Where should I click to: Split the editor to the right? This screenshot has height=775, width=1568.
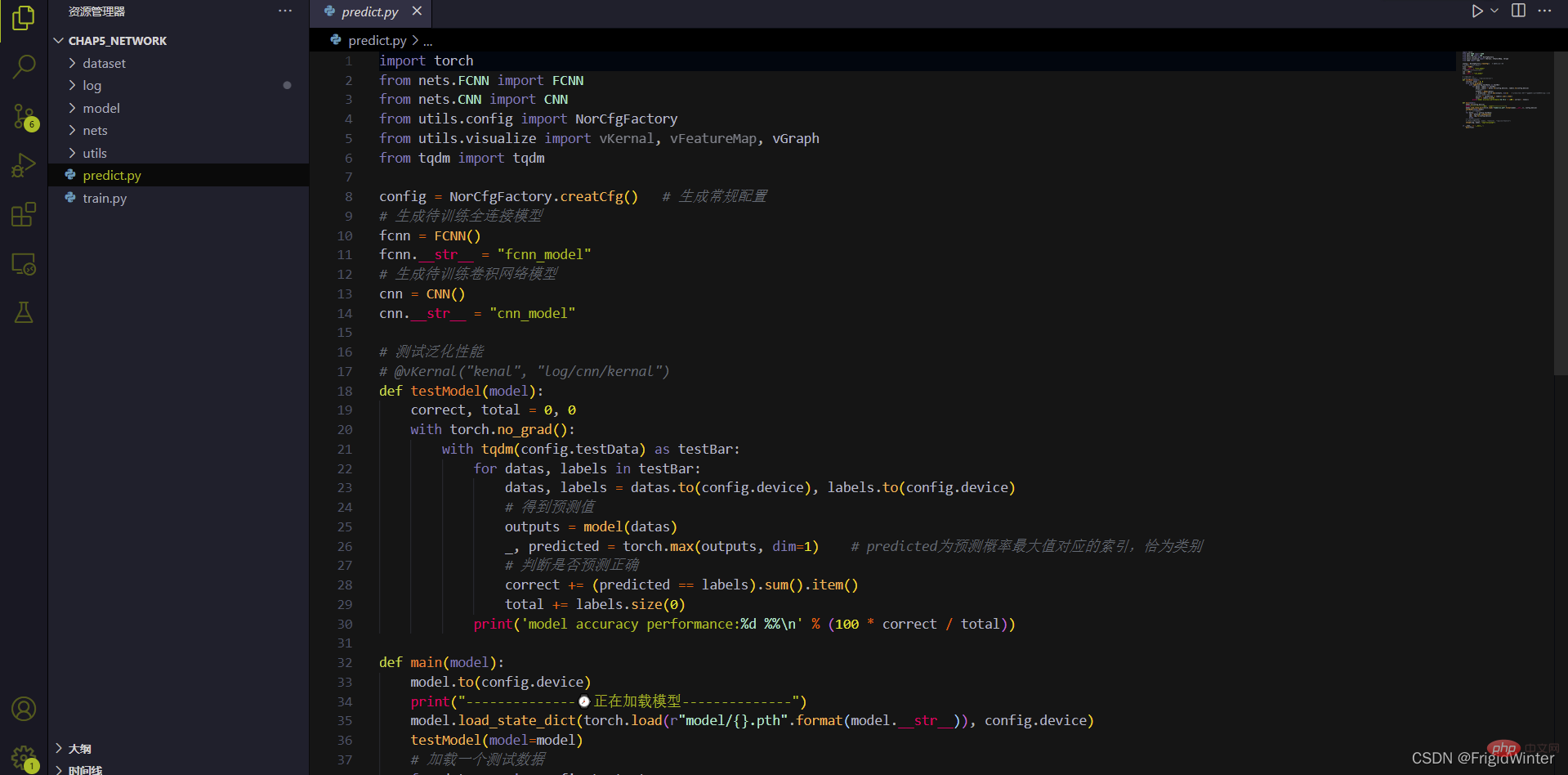click(x=1518, y=11)
